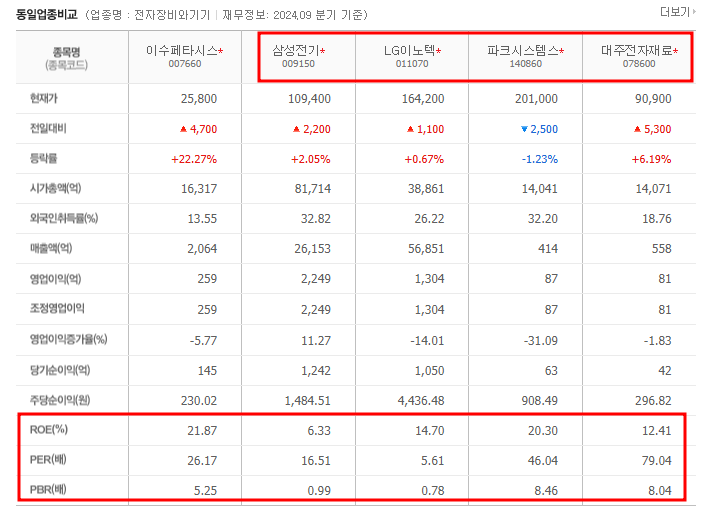Select profit growth value 11.27

[x=316, y=341]
